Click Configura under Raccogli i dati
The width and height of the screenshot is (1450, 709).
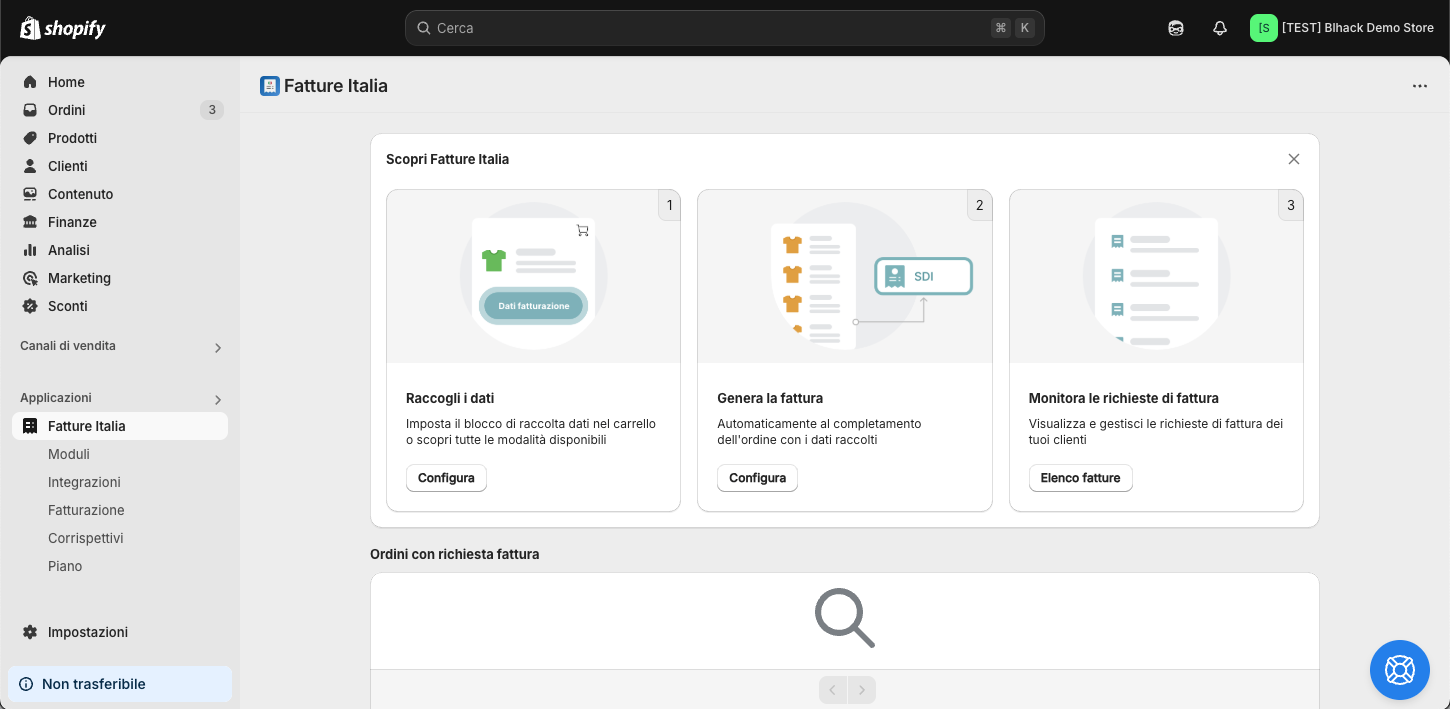(446, 478)
